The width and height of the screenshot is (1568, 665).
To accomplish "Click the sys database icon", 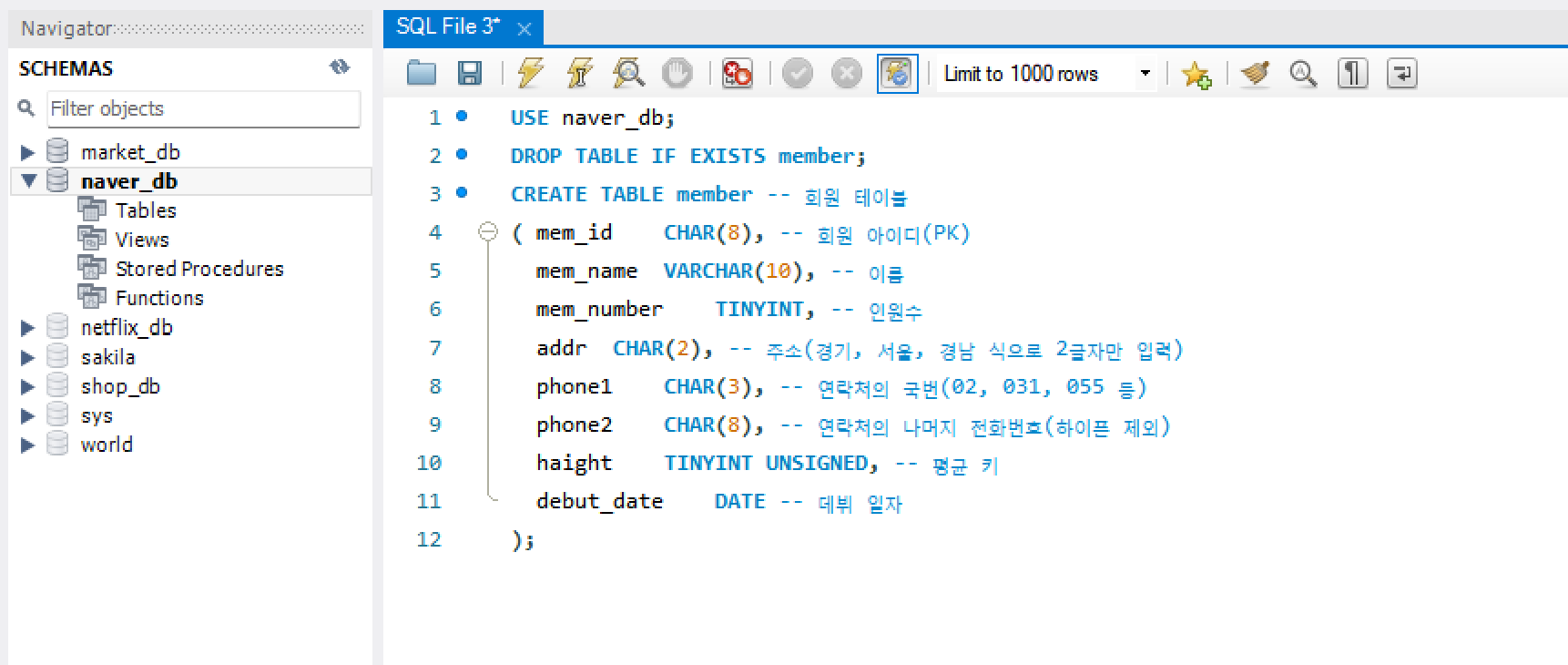I will coord(57,414).
